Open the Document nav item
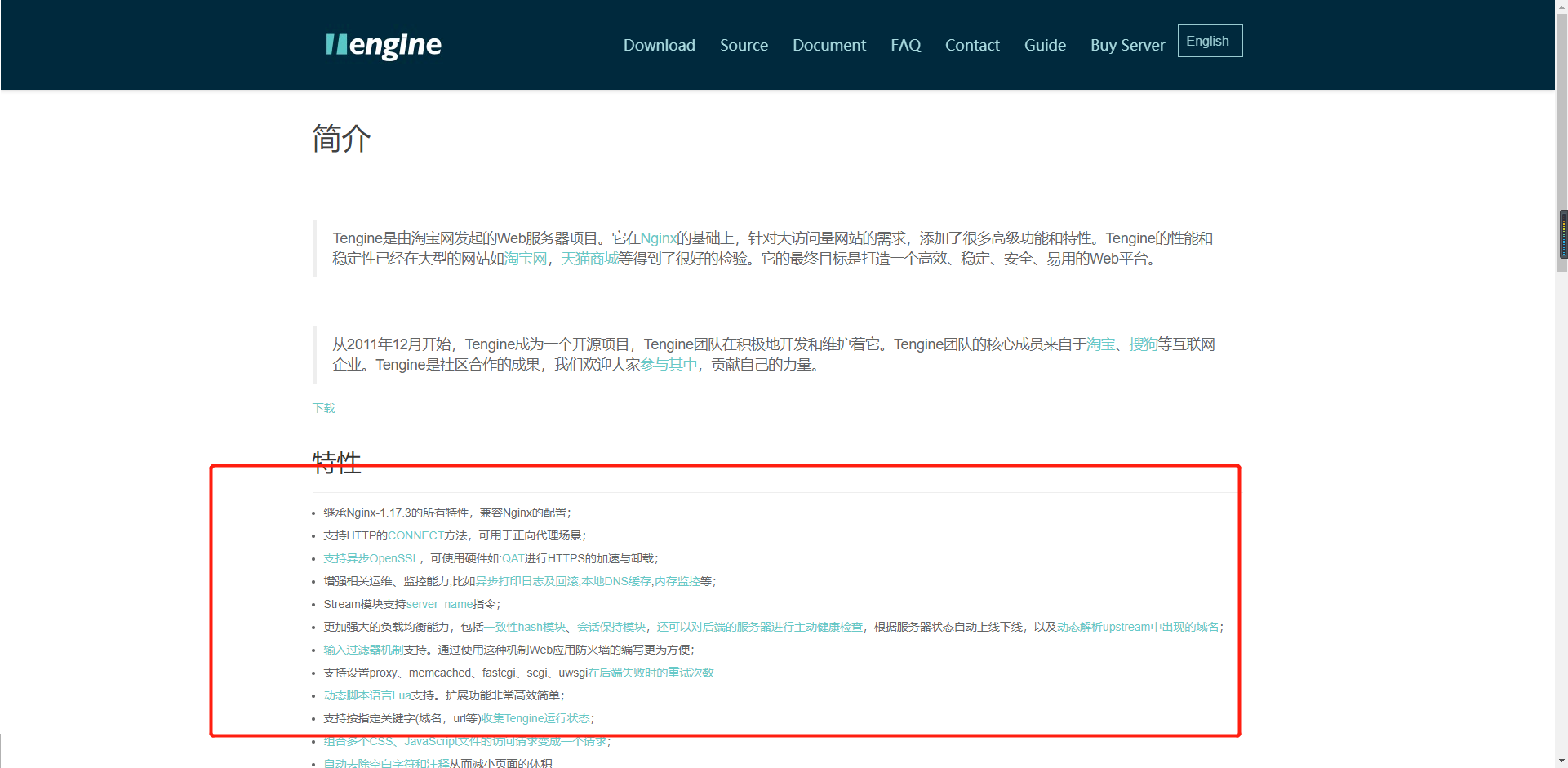Screen dimensions: 1568x768 point(829,45)
